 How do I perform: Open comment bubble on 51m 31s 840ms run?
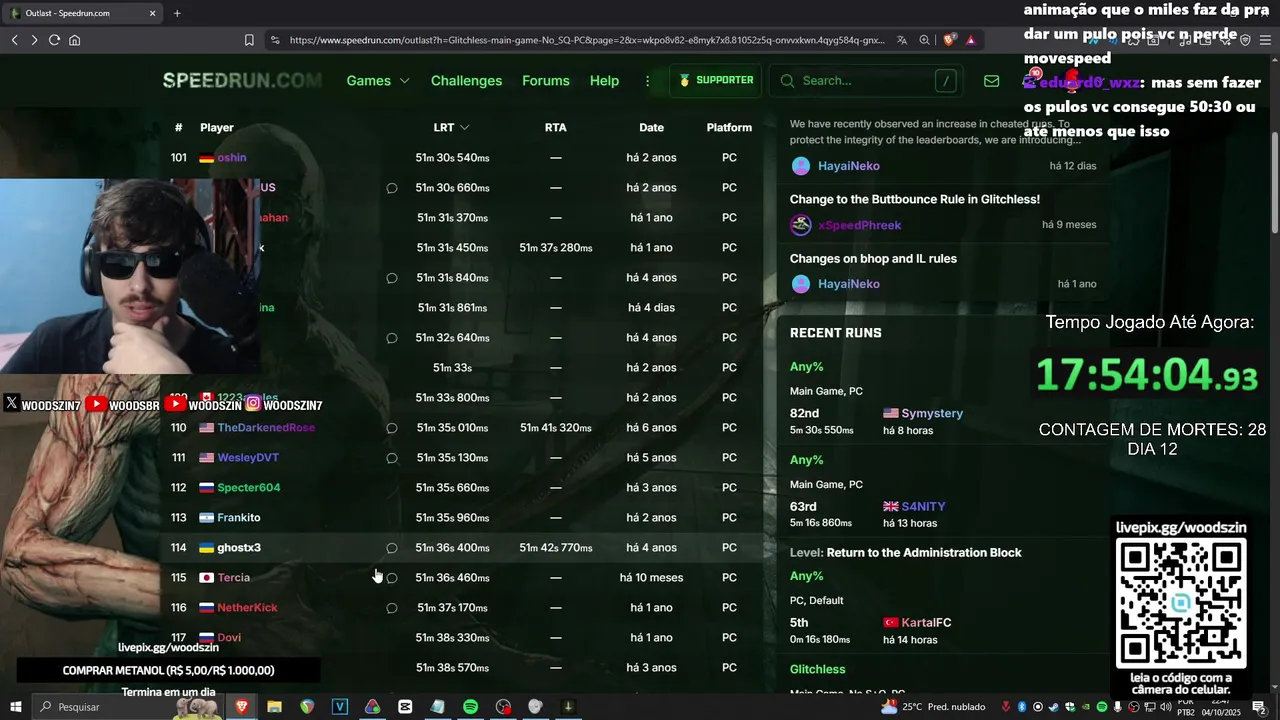pos(392,278)
